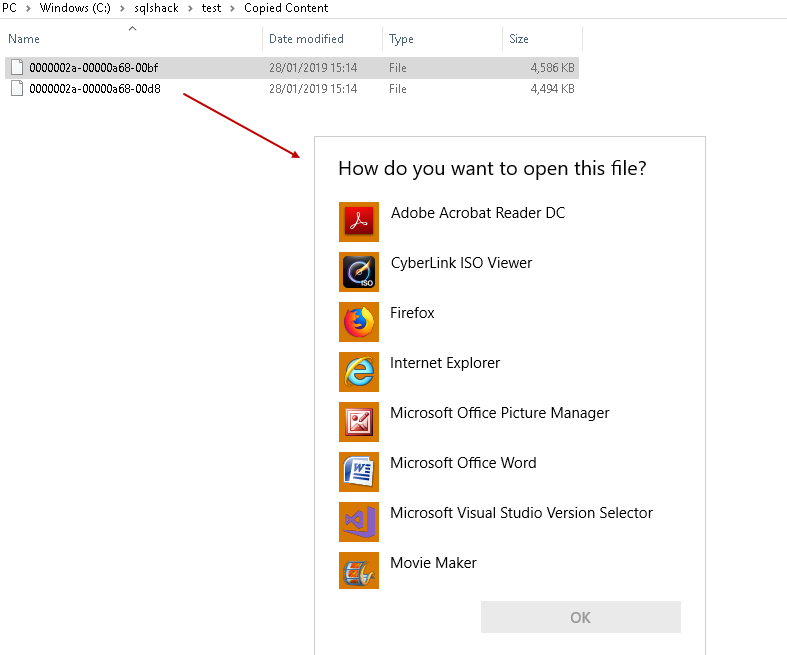
Task: Navigate to sqlshack in breadcrumb path
Action: (155, 8)
